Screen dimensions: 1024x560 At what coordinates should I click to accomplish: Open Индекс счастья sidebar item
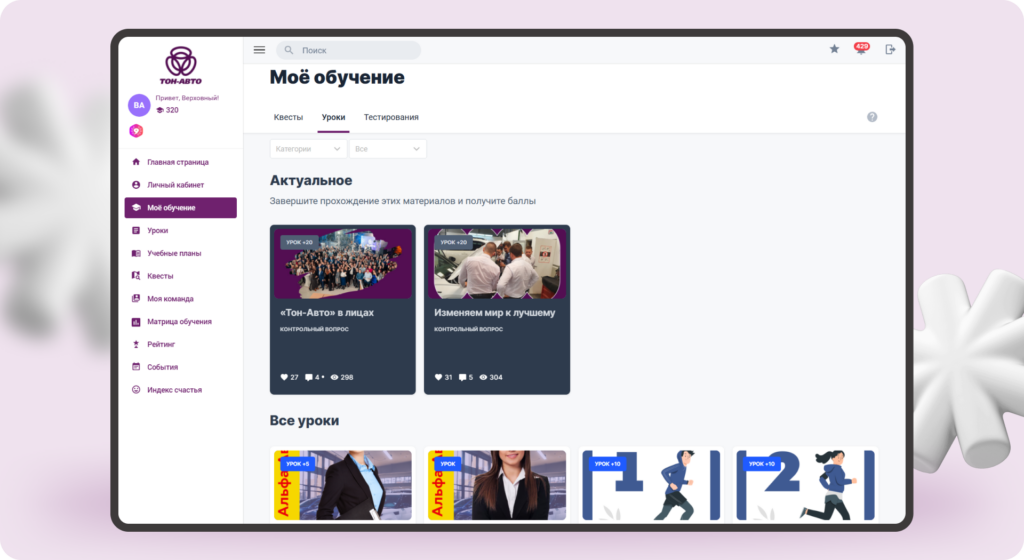174,390
